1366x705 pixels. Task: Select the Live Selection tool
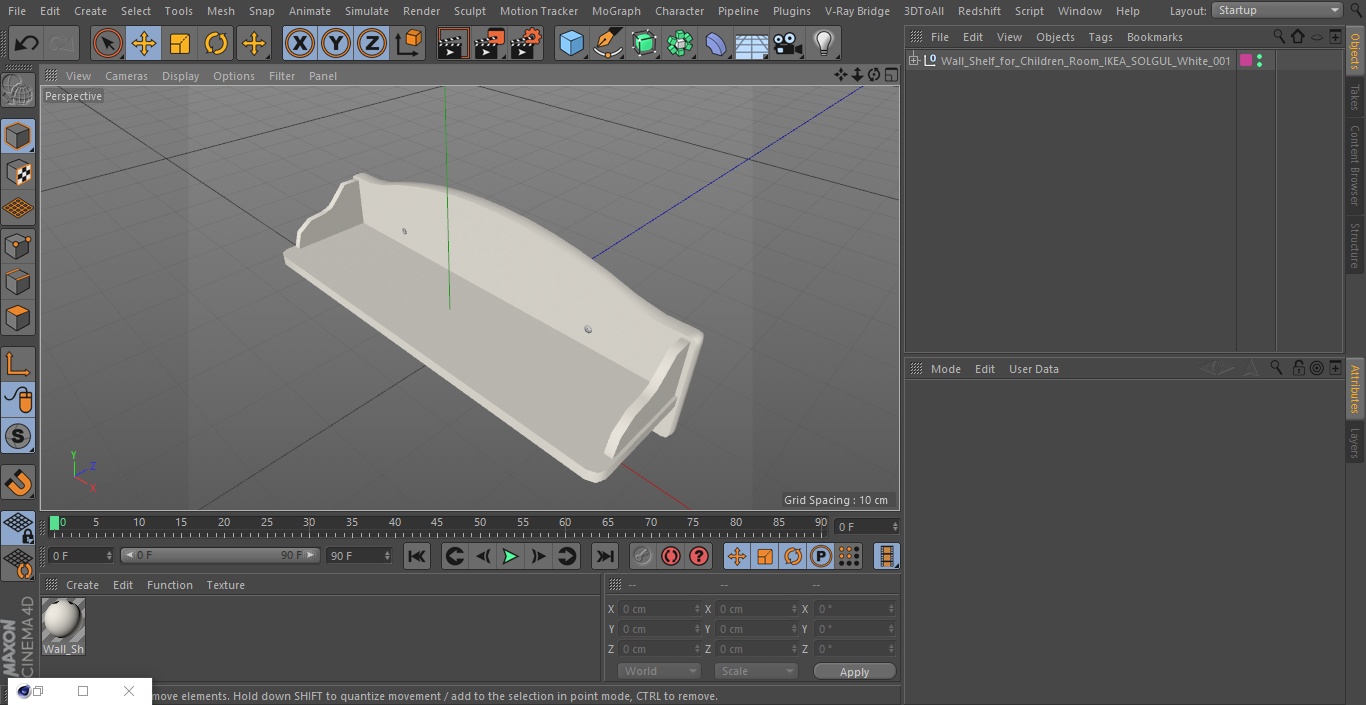click(x=108, y=44)
